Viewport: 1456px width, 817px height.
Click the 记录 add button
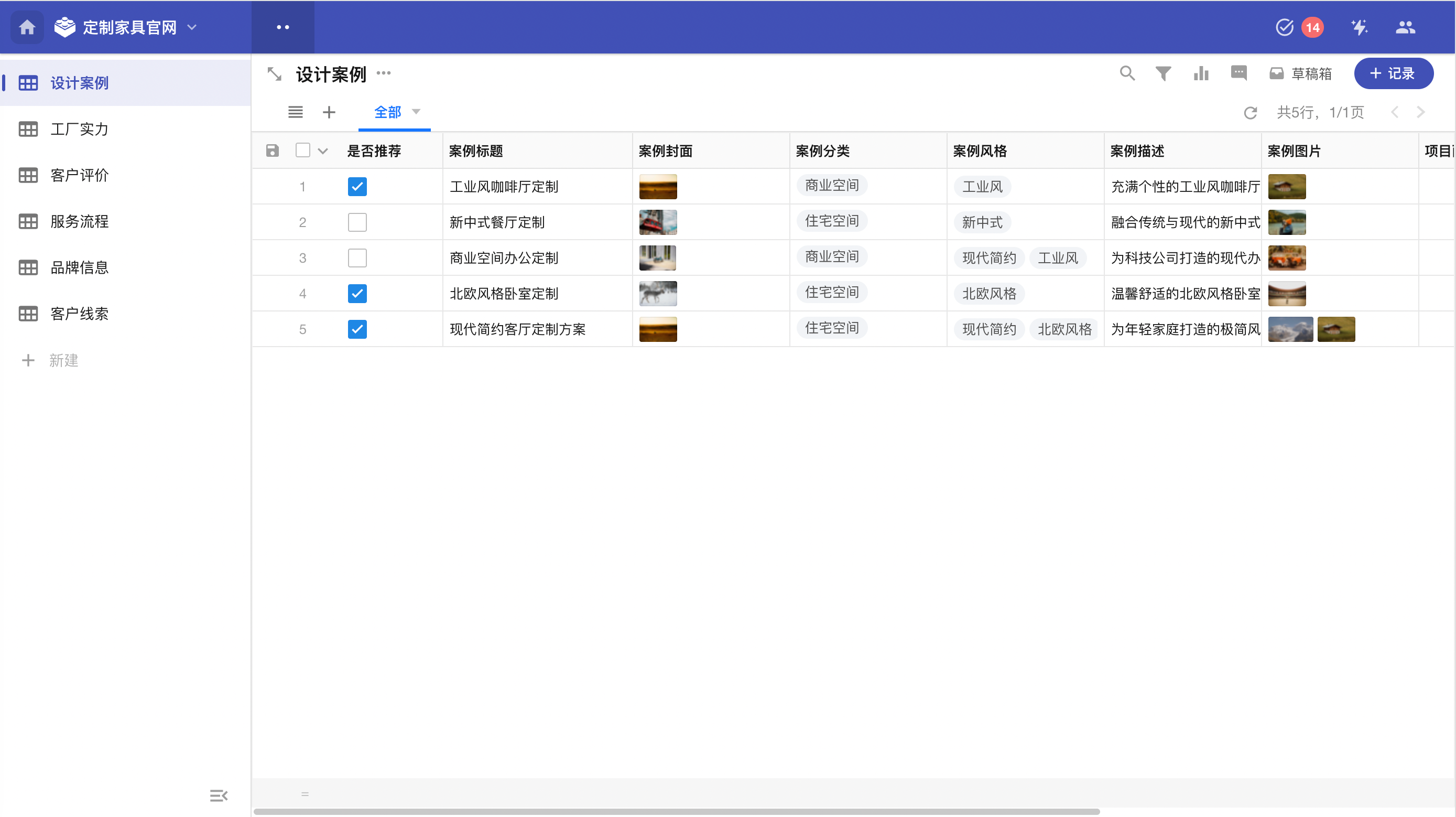(1393, 73)
